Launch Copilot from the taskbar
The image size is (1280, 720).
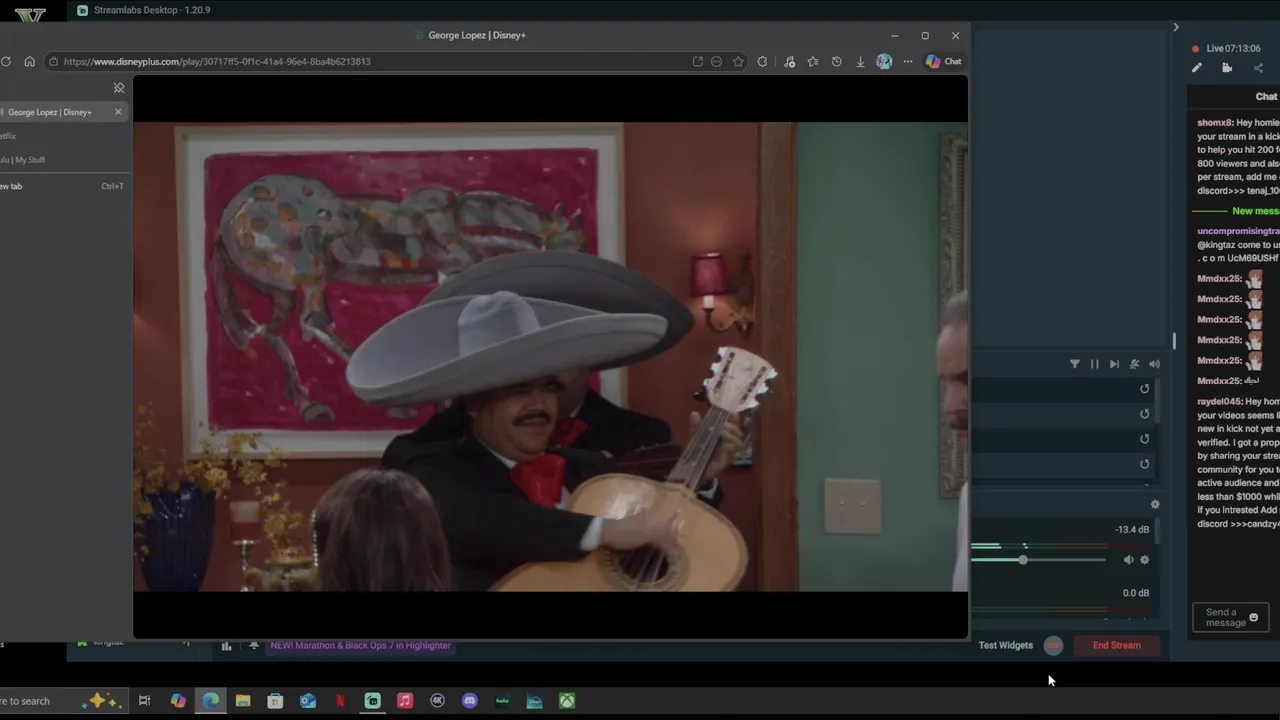click(x=178, y=701)
